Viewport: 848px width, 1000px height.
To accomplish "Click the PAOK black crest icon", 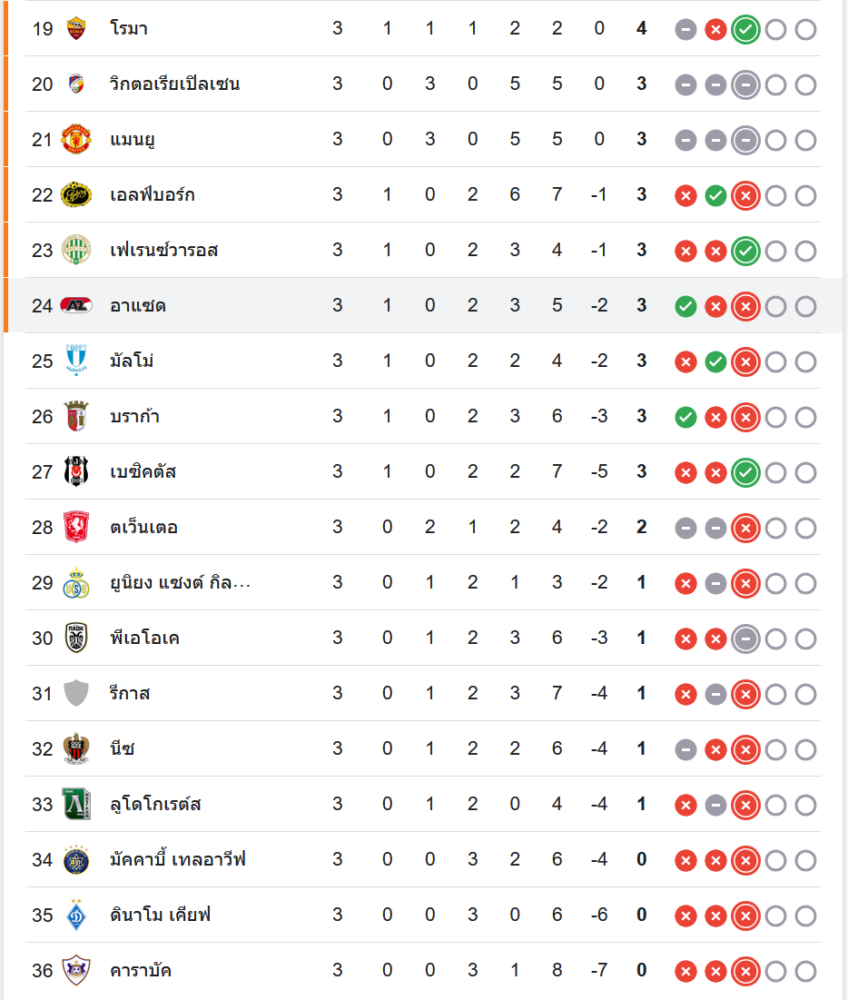I will click(76, 638).
